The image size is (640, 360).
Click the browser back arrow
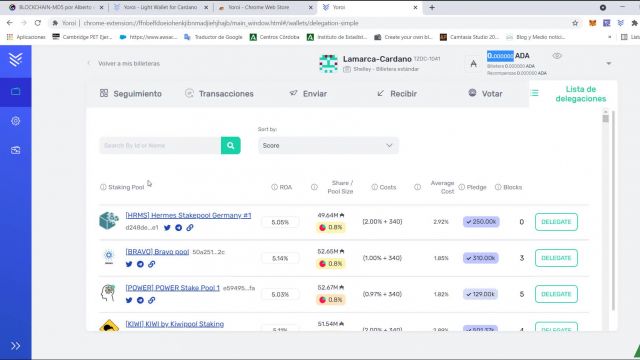[x=10, y=23]
